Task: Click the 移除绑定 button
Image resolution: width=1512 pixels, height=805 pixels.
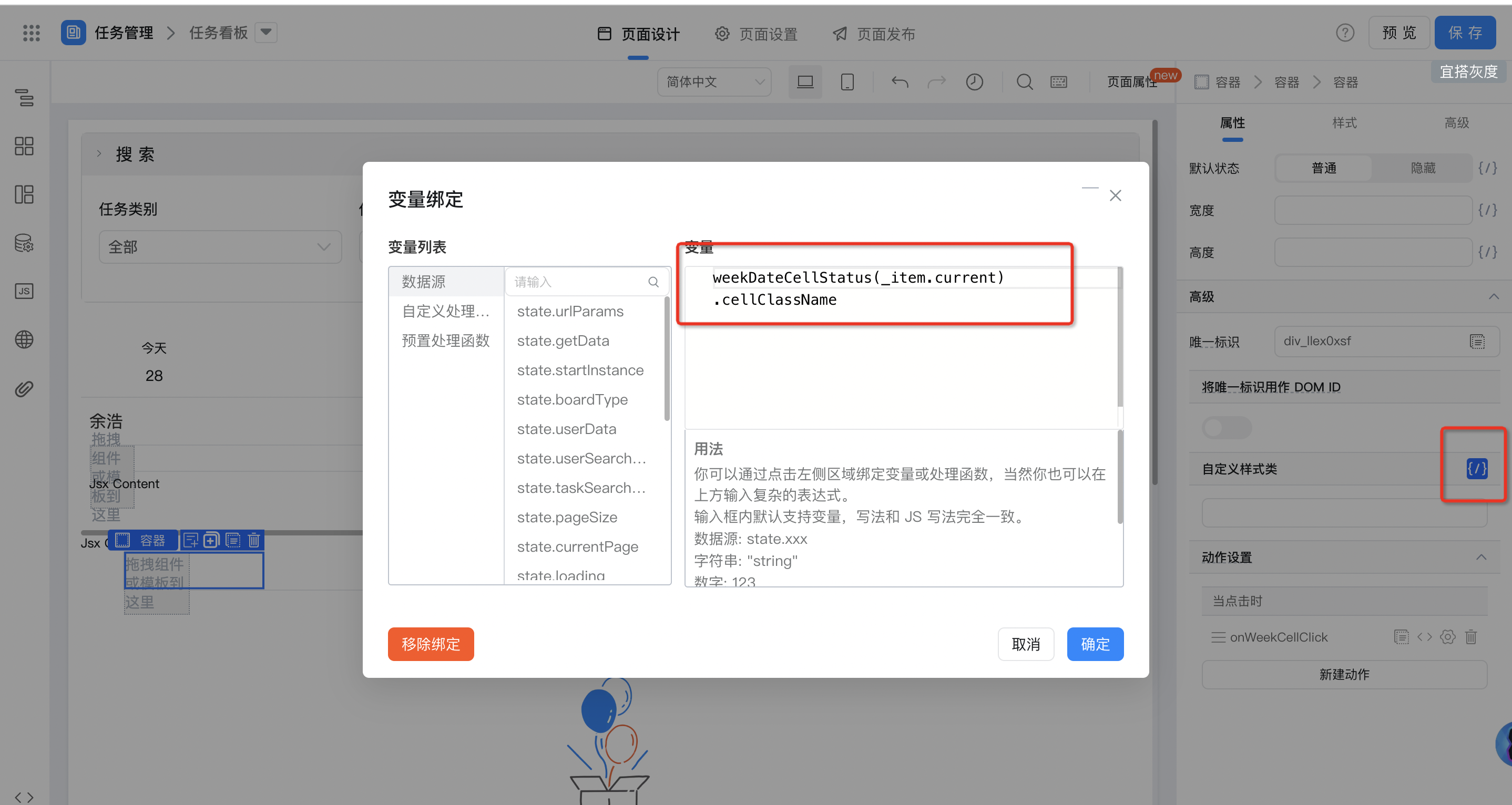Action: (430, 644)
